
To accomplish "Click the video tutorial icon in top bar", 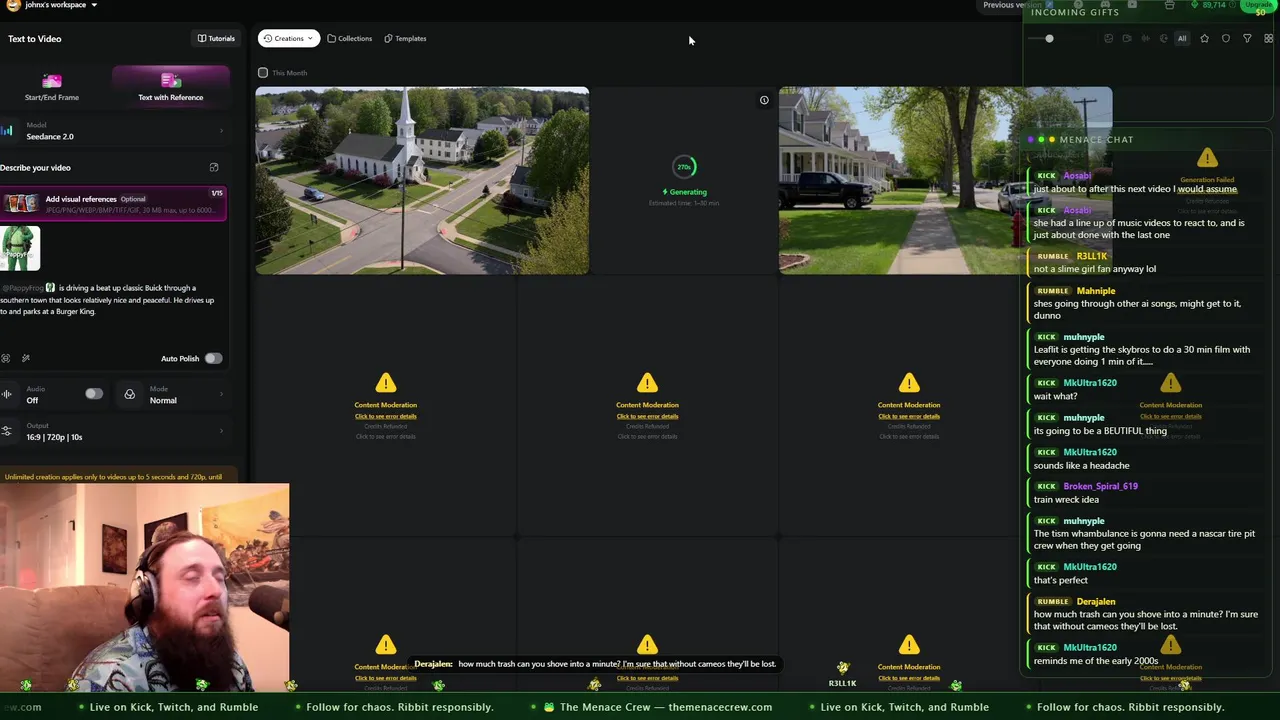I will click(1132, 5).
